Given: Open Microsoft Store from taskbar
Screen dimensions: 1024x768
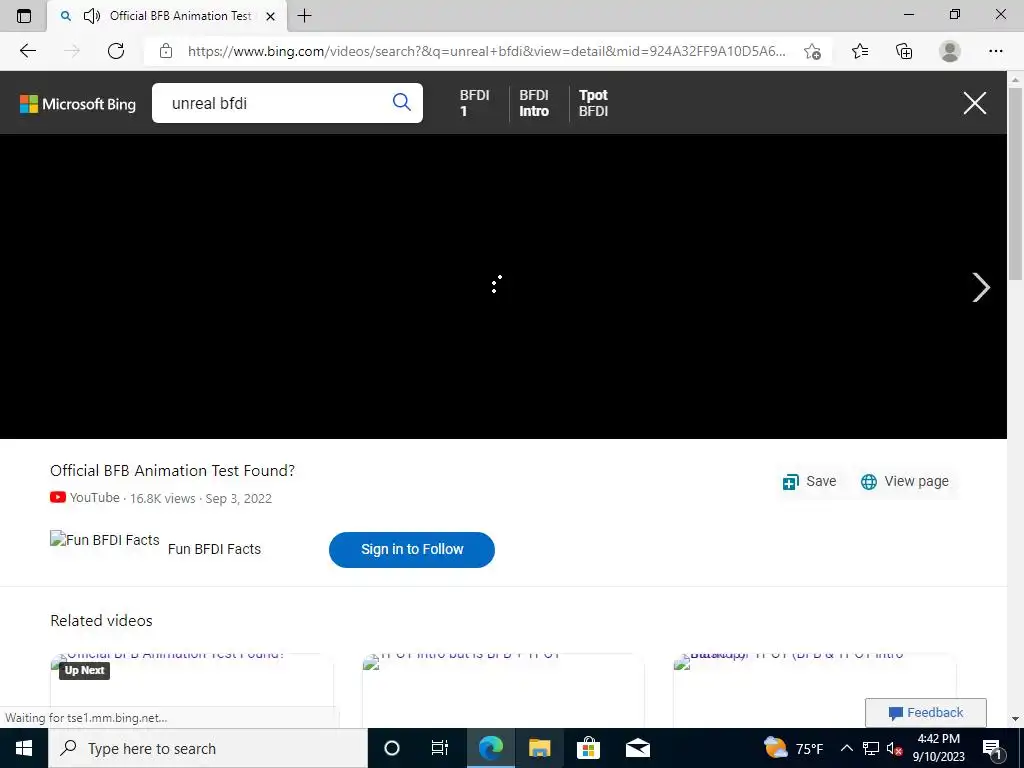Looking at the screenshot, I should tap(588, 748).
